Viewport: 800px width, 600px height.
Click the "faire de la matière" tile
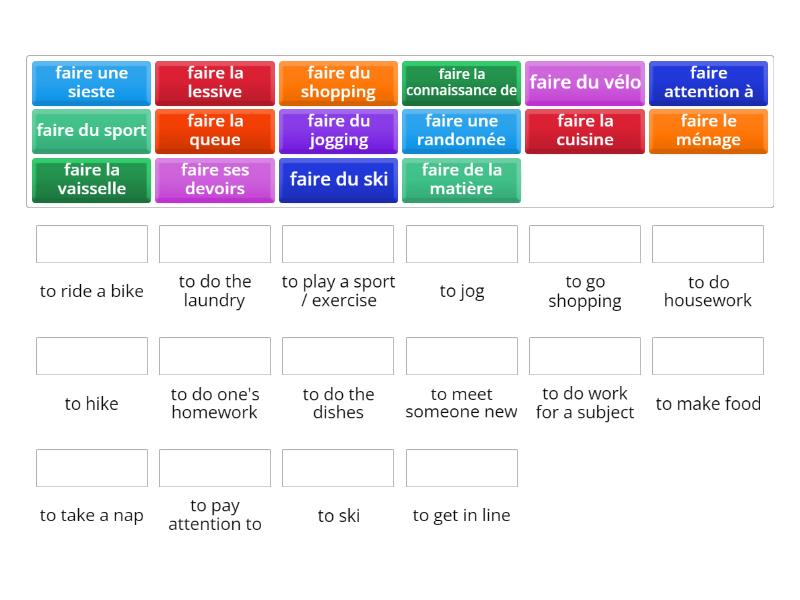461,180
